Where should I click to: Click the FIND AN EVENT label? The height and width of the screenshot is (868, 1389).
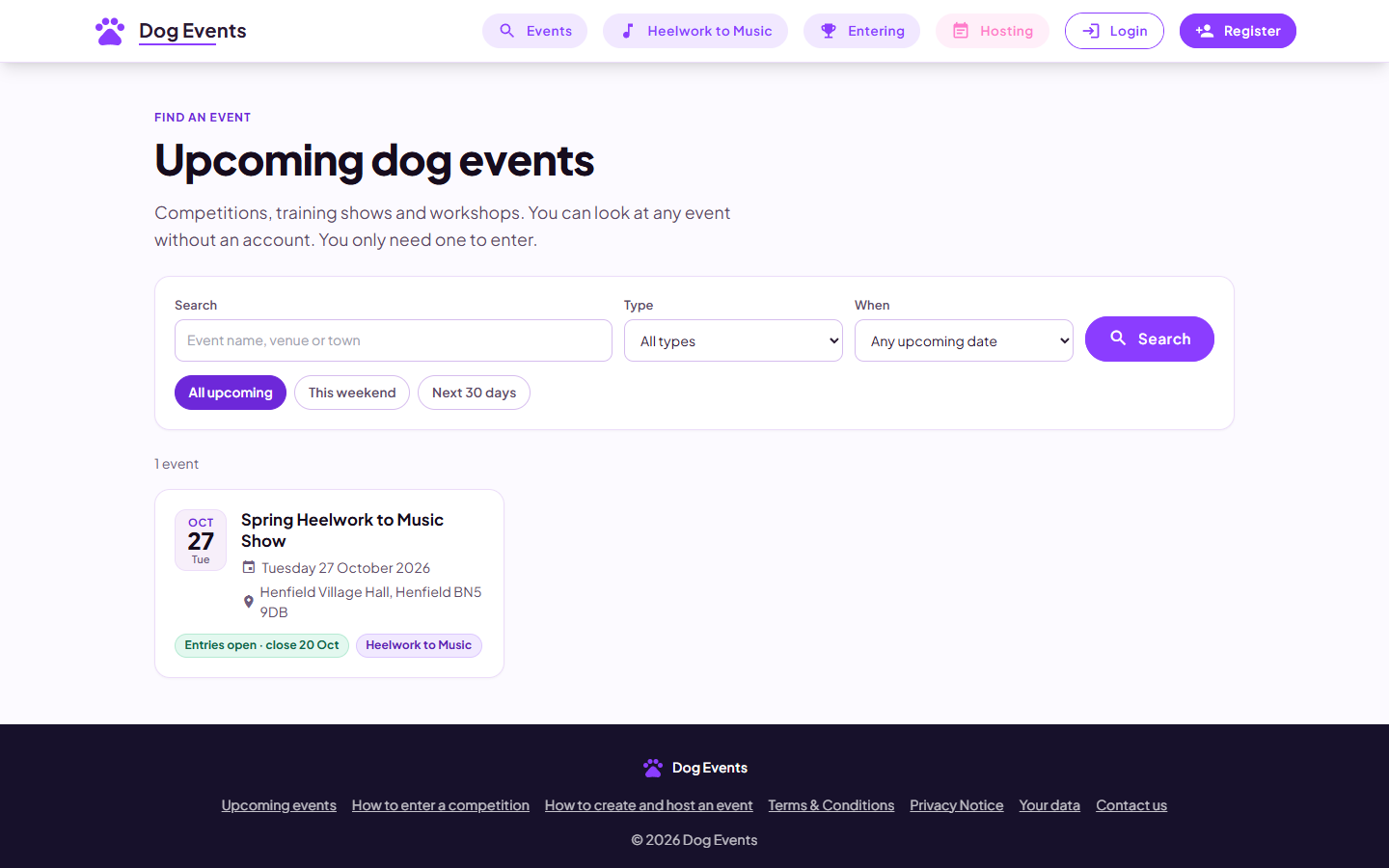pyautogui.click(x=203, y=118)
